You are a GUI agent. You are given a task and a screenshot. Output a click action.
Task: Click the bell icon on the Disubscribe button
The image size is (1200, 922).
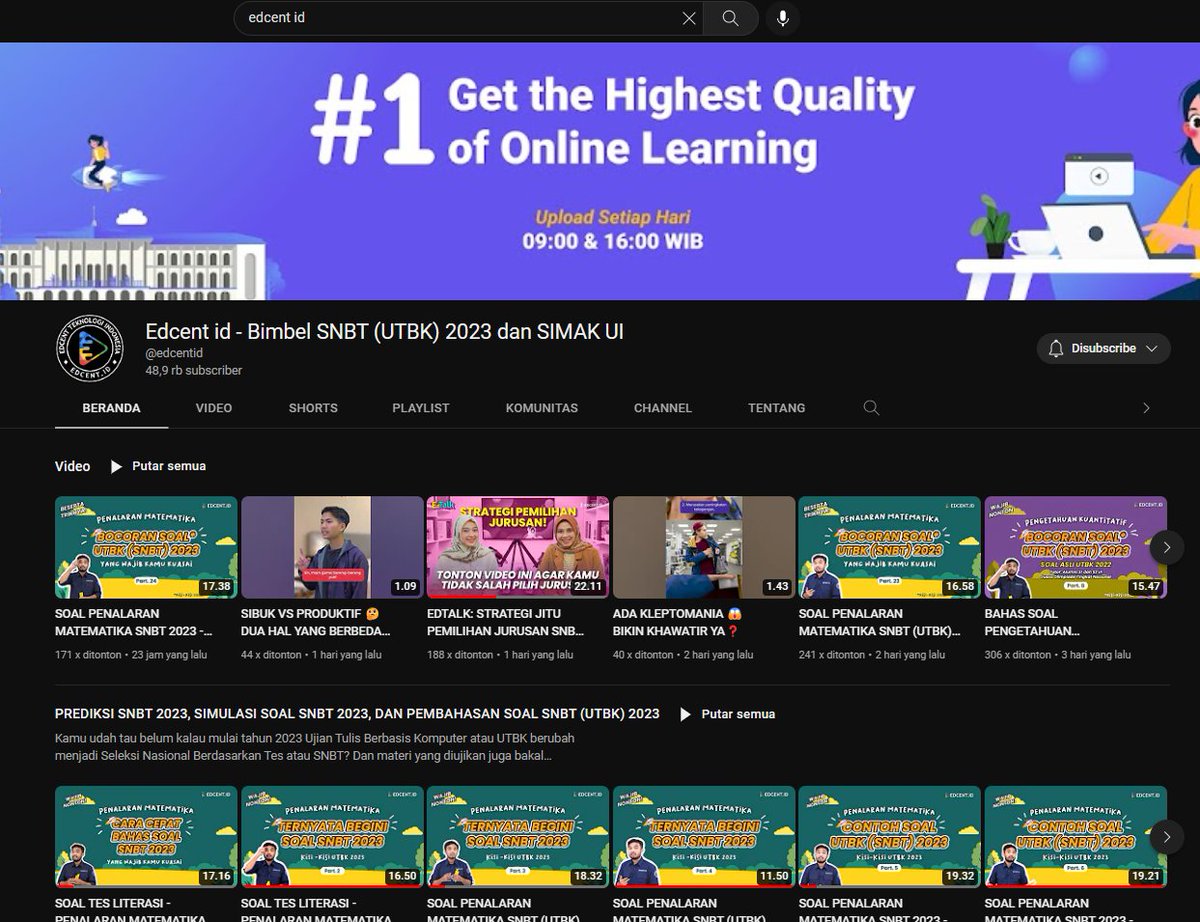[1056, 348]
